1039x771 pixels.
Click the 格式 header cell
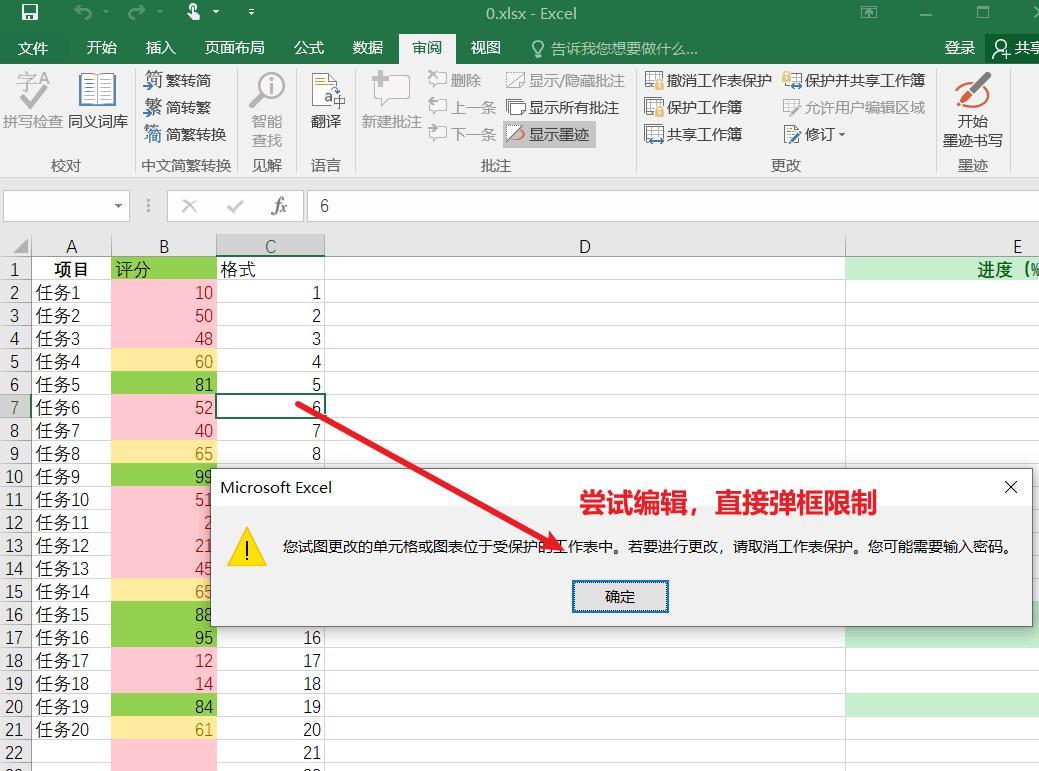point(270,269)
